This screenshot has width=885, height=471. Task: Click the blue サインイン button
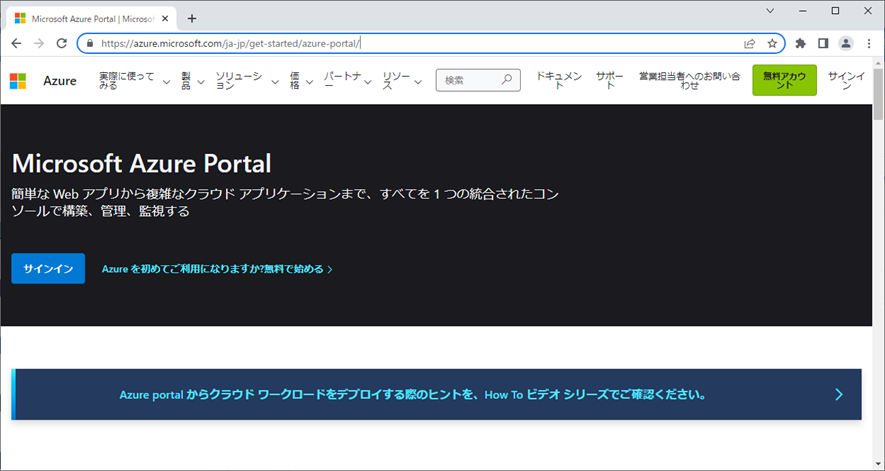48,269
